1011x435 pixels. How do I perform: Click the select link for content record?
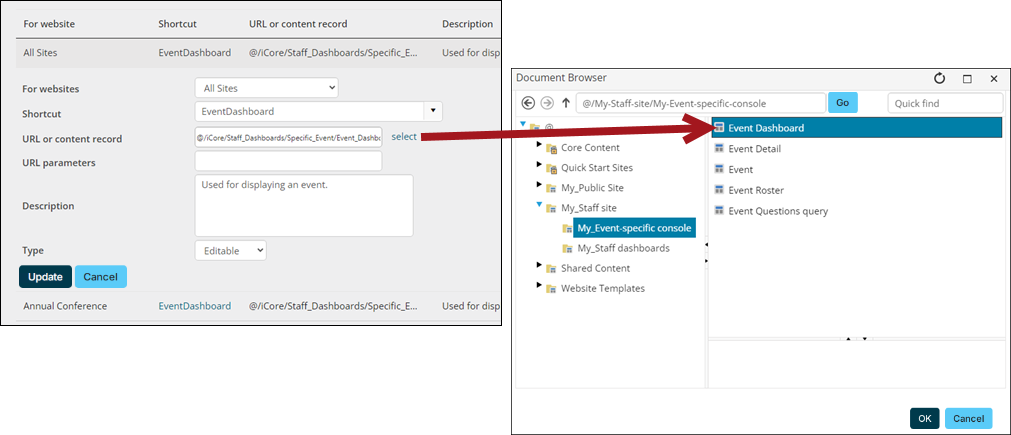404,137
